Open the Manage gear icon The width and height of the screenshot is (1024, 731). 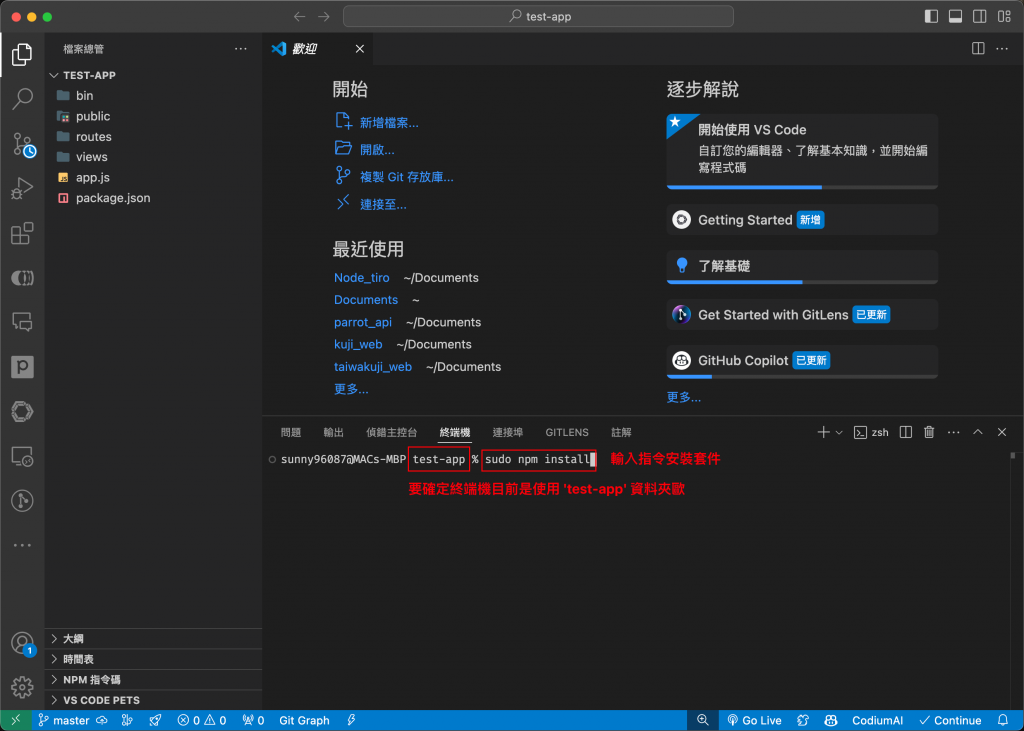tap(22, 687)
